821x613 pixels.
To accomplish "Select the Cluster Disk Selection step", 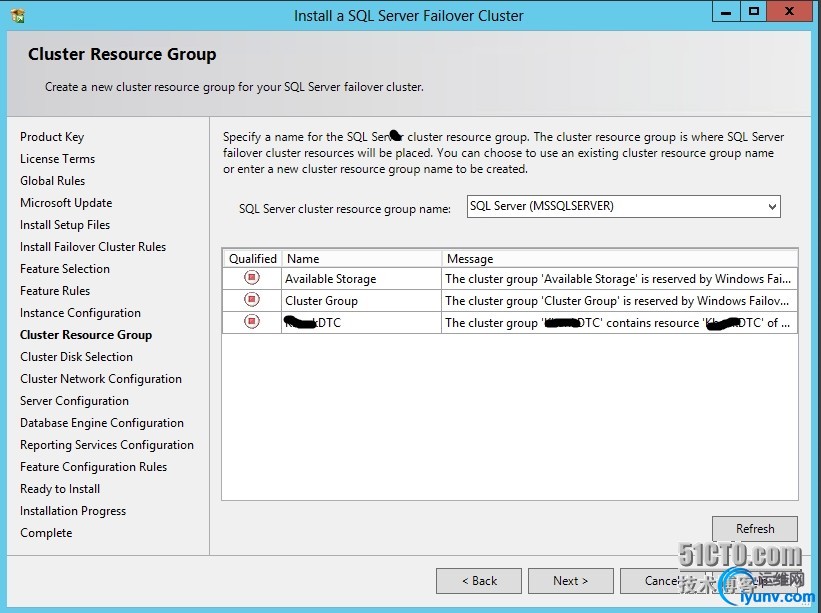I will point(76,356).
